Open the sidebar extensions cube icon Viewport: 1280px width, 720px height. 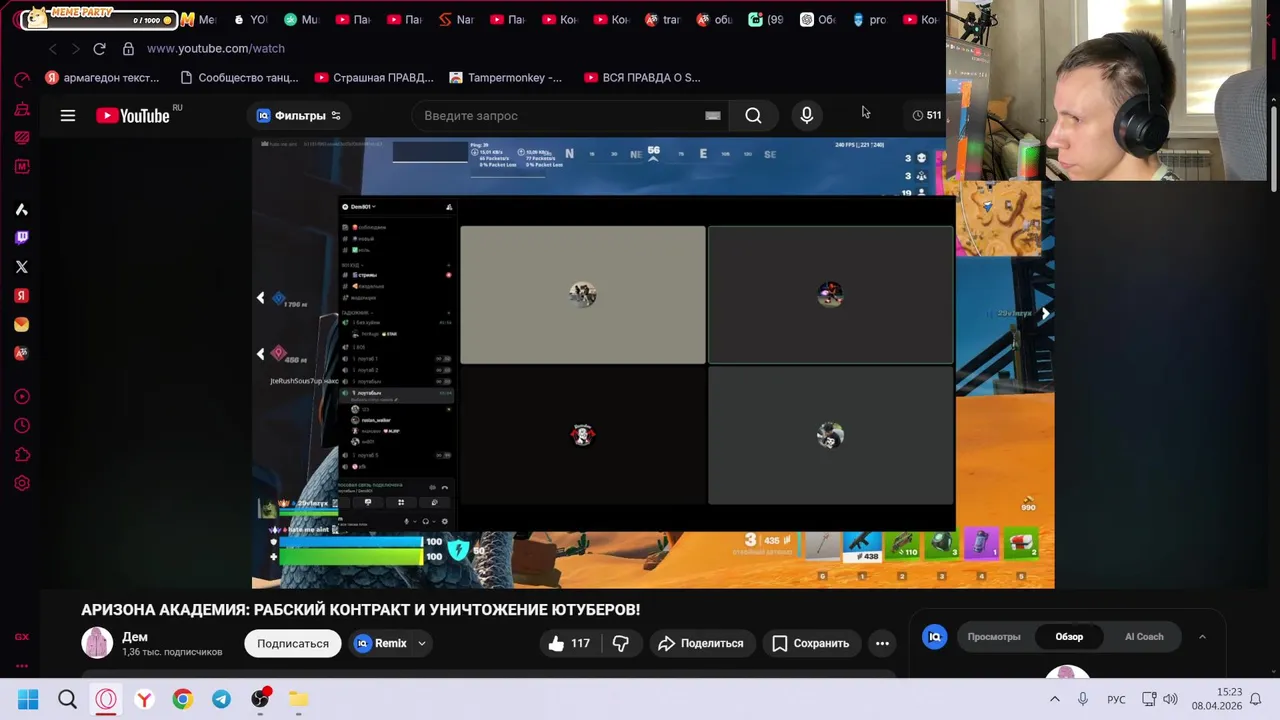[x=22, y=454]
